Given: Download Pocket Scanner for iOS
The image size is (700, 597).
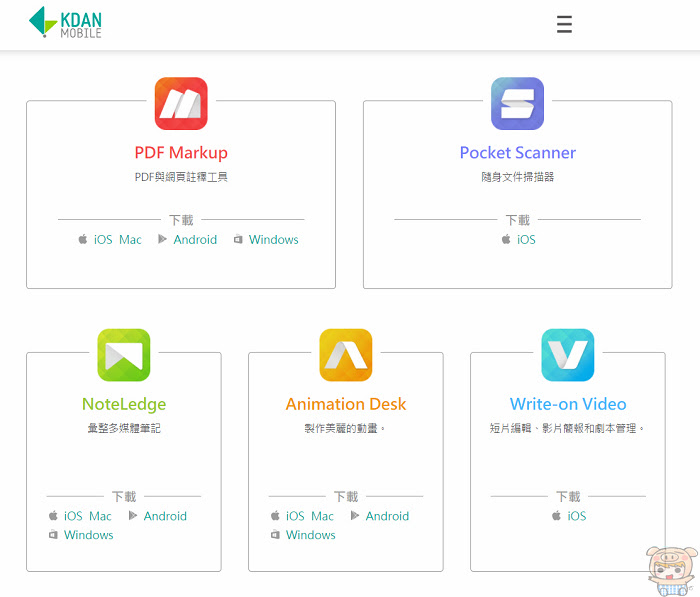Looking at the screenshot, I should (x=526, y=240).
